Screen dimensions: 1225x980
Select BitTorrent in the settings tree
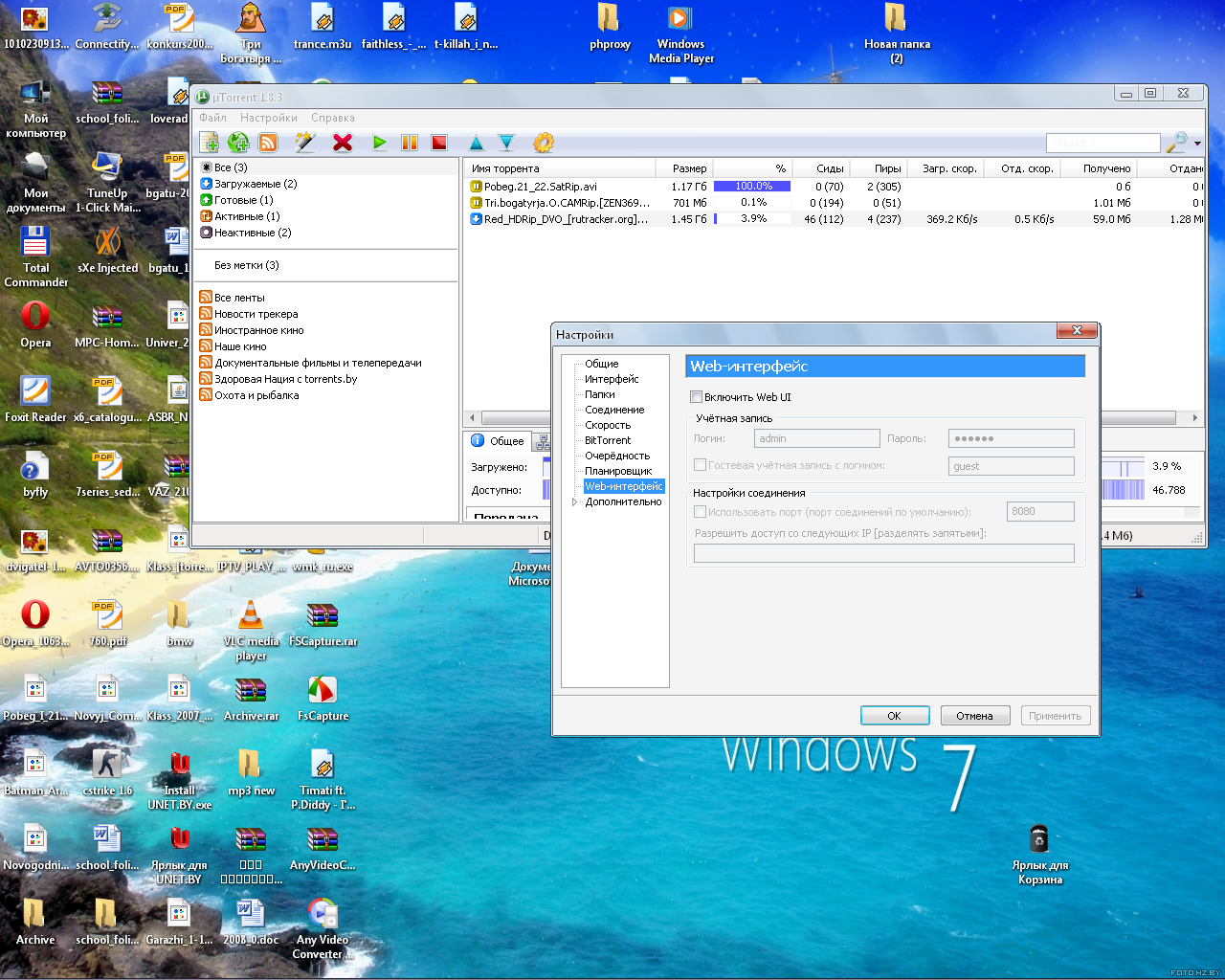pos(608,440)
